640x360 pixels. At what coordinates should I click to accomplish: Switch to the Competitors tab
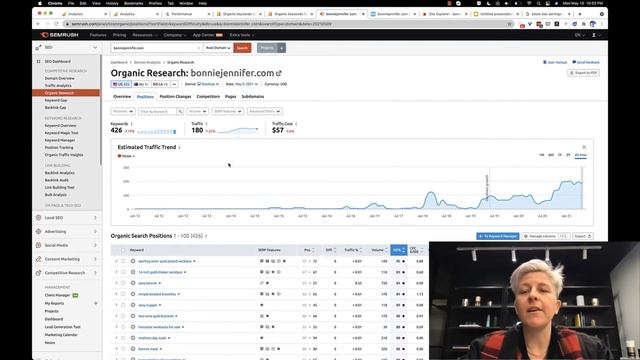(208, 97)
